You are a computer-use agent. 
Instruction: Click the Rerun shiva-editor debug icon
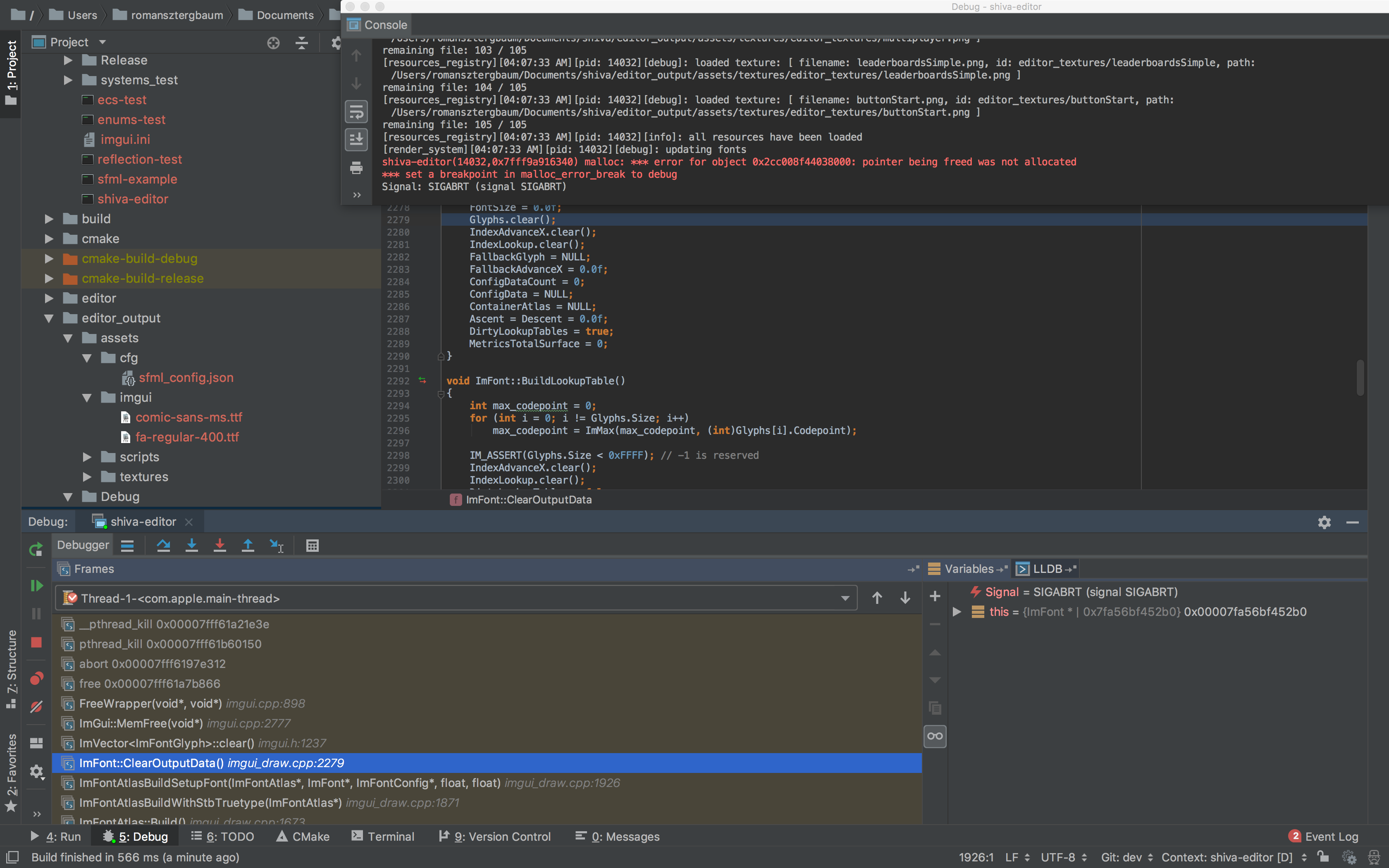pos(36,549)
